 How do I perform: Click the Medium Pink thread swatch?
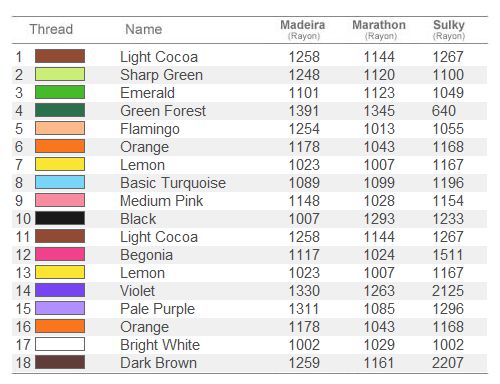60,200
